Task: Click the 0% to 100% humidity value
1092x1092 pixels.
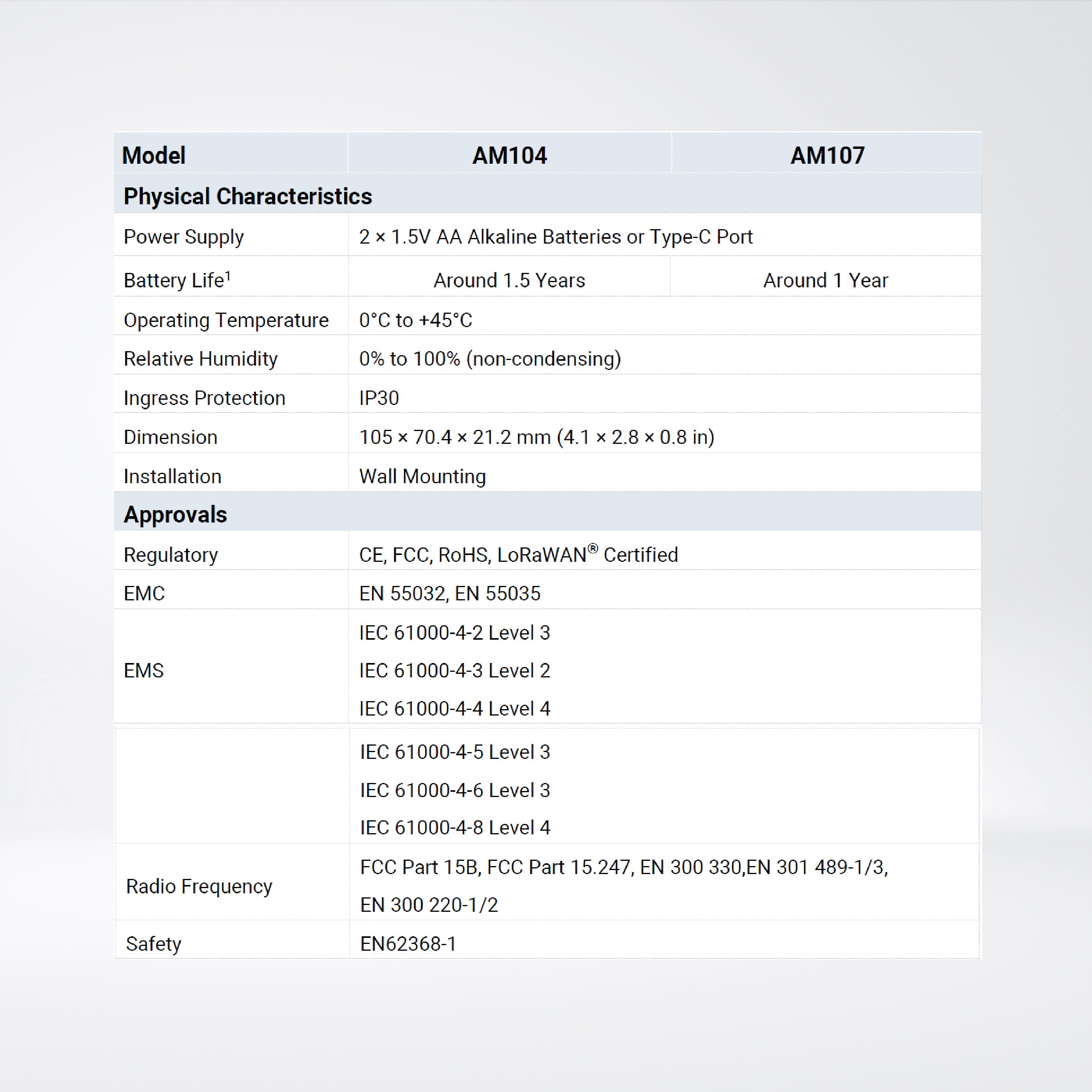Action: pyautogui.click(x=490, y=359)
